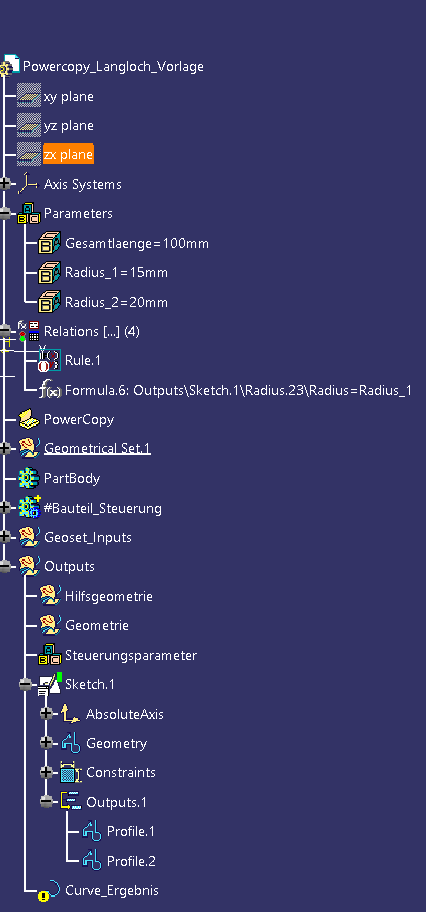Select the highlighted zx plane item
426x912 pixels.
pos(68,155)
